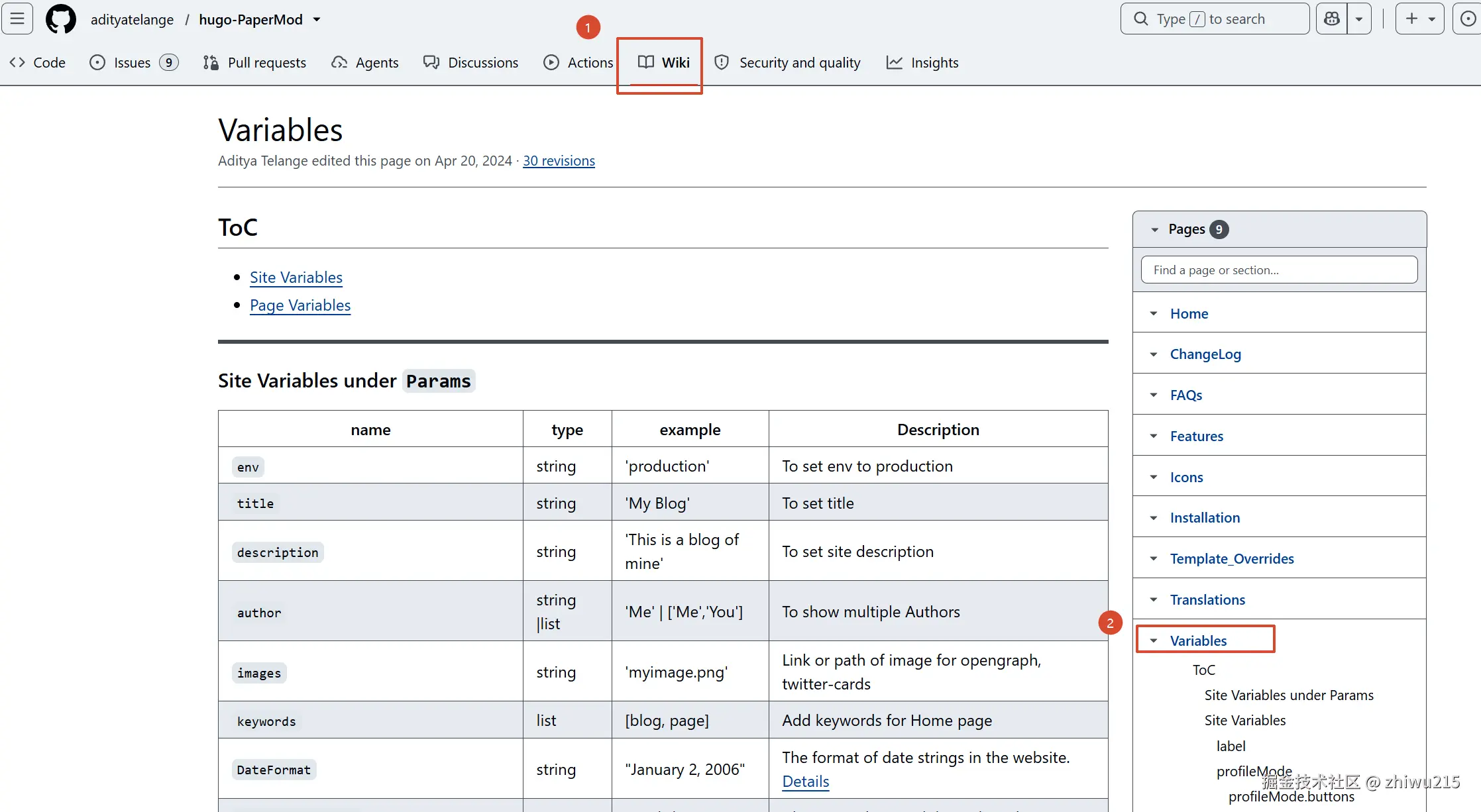Go to GitHub home via Octocat logo
The height and width of the screenshot is (812, 1481).
[x=61, y=19]
